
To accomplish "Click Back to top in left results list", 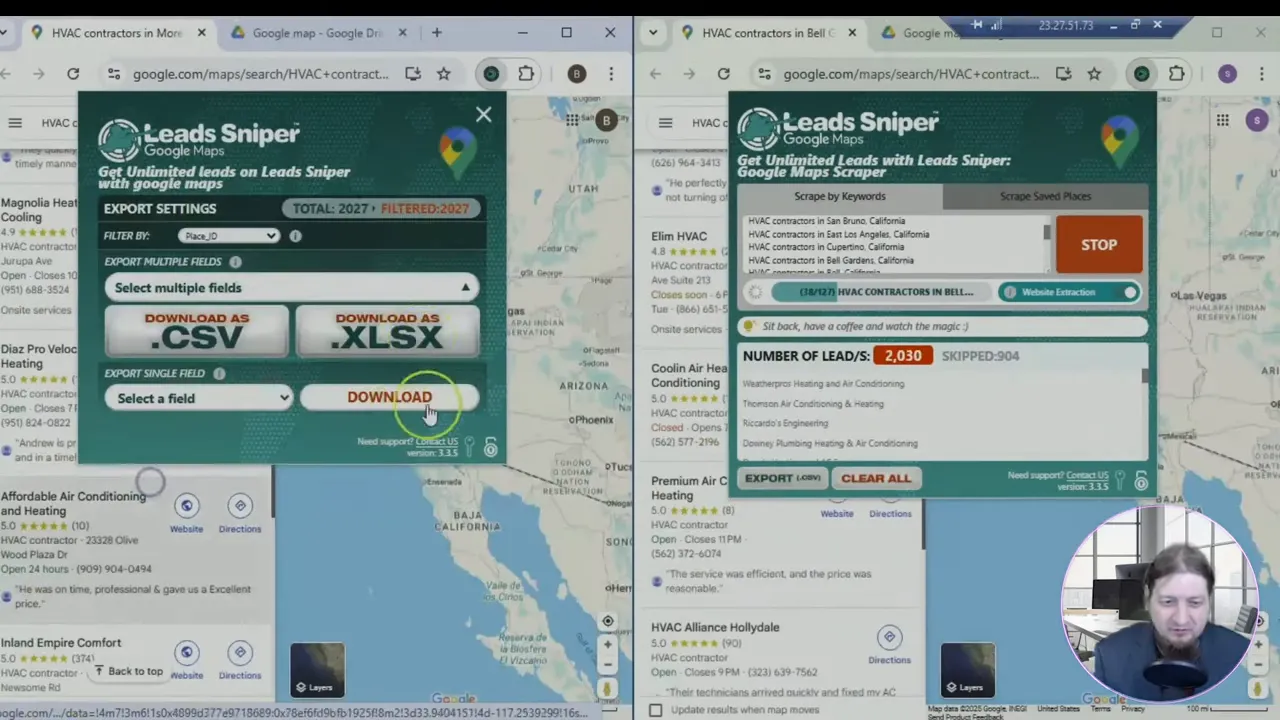I will [128, 671].
